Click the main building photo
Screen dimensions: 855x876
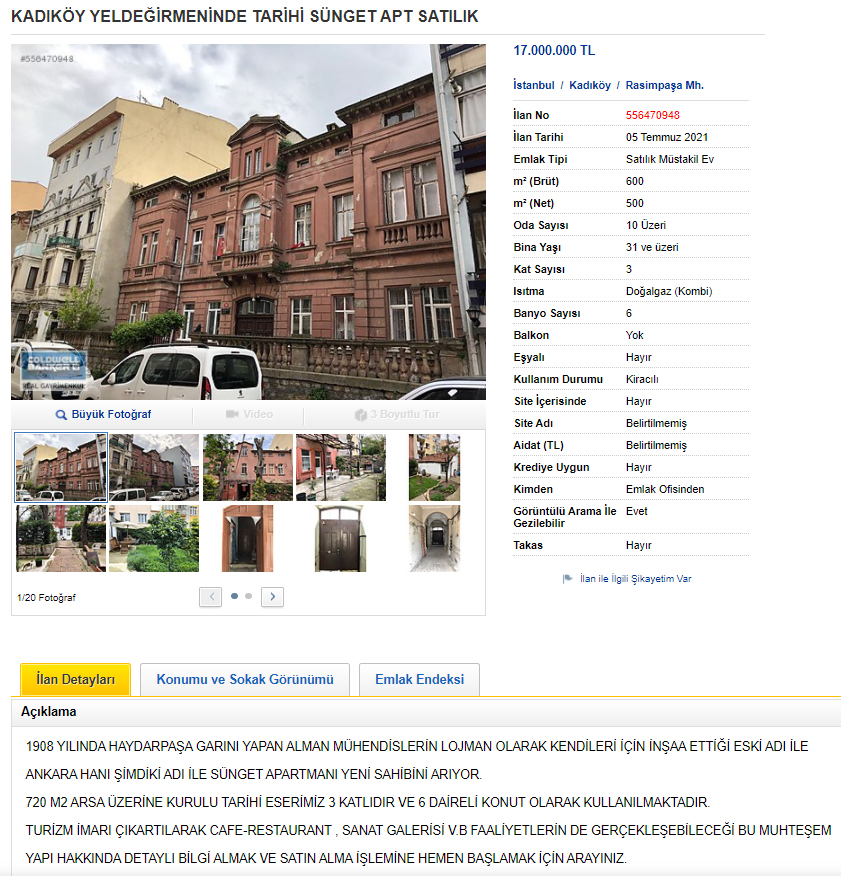[x=248, y=222]
